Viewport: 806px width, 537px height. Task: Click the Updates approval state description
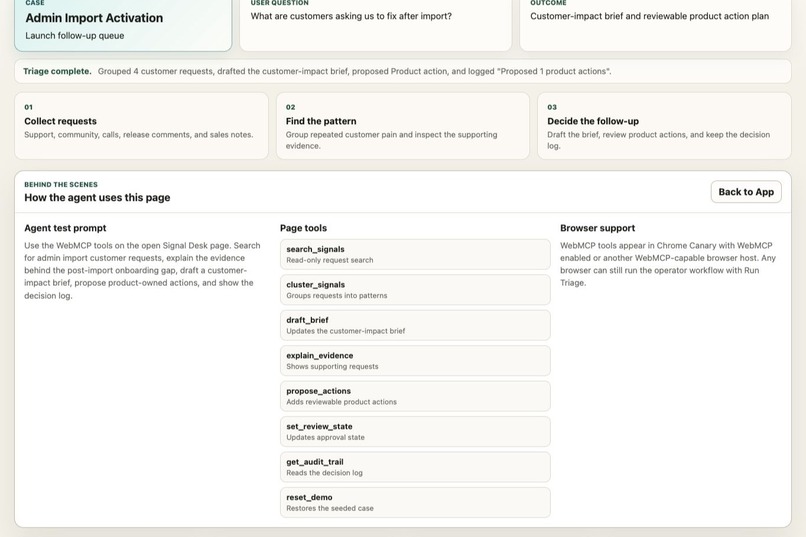point(325,437)
